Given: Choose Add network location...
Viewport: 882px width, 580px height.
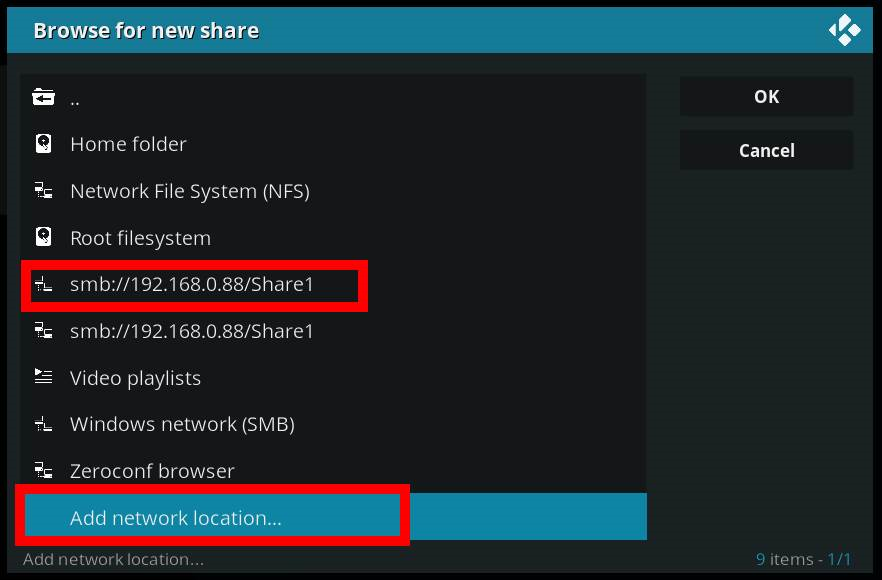Looking at the screenshot, I should (x=176, y=518).
